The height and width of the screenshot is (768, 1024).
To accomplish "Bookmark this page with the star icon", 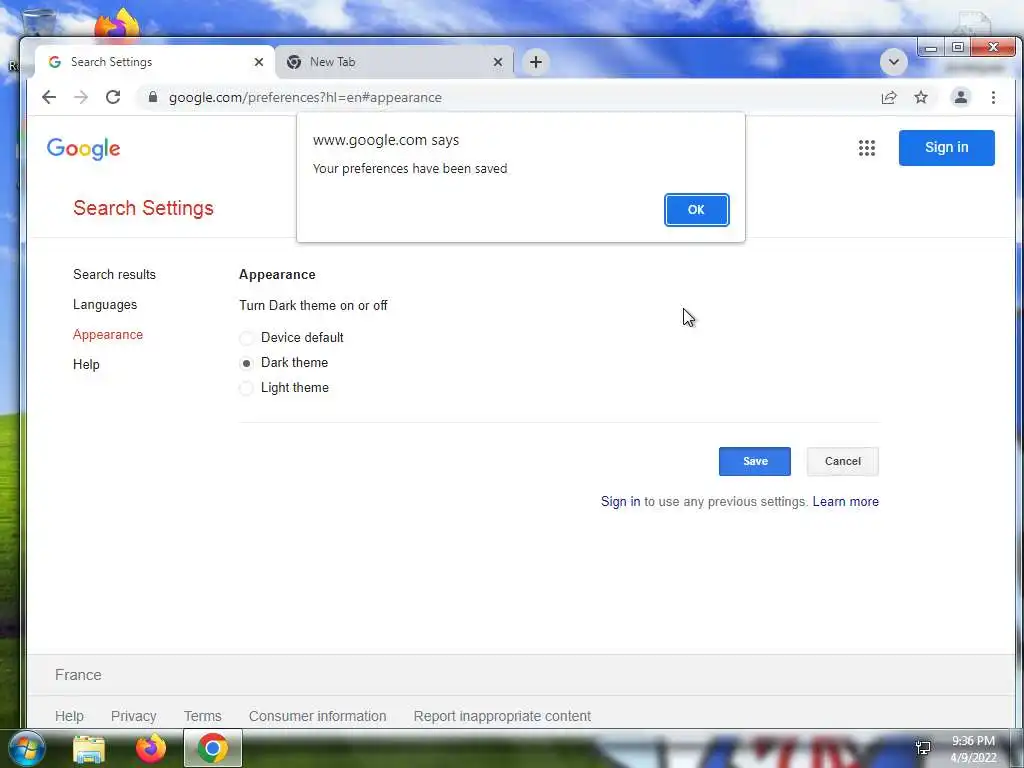I will coord(921,97).
